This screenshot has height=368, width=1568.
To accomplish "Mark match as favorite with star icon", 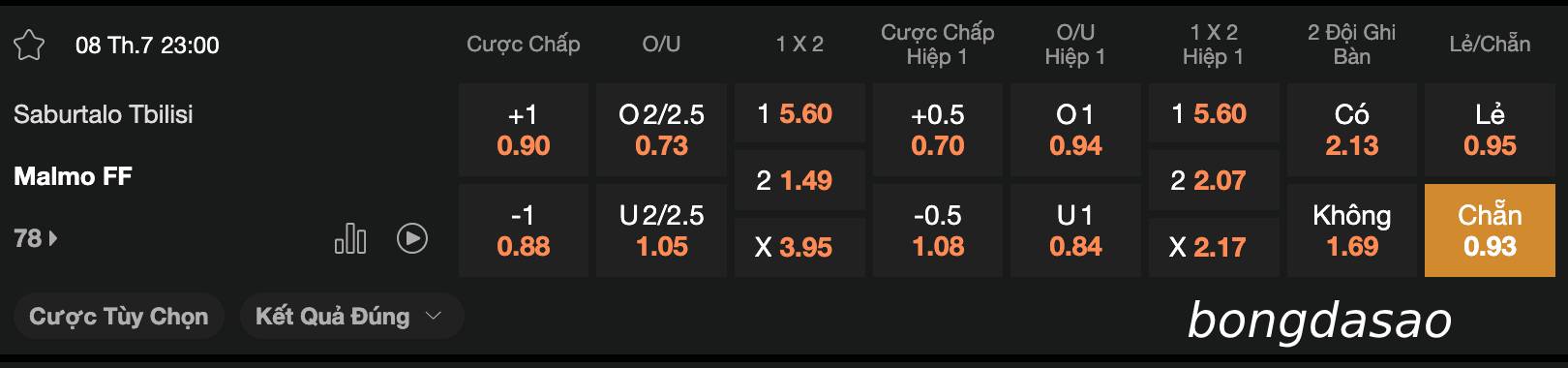I will point(29,45).
